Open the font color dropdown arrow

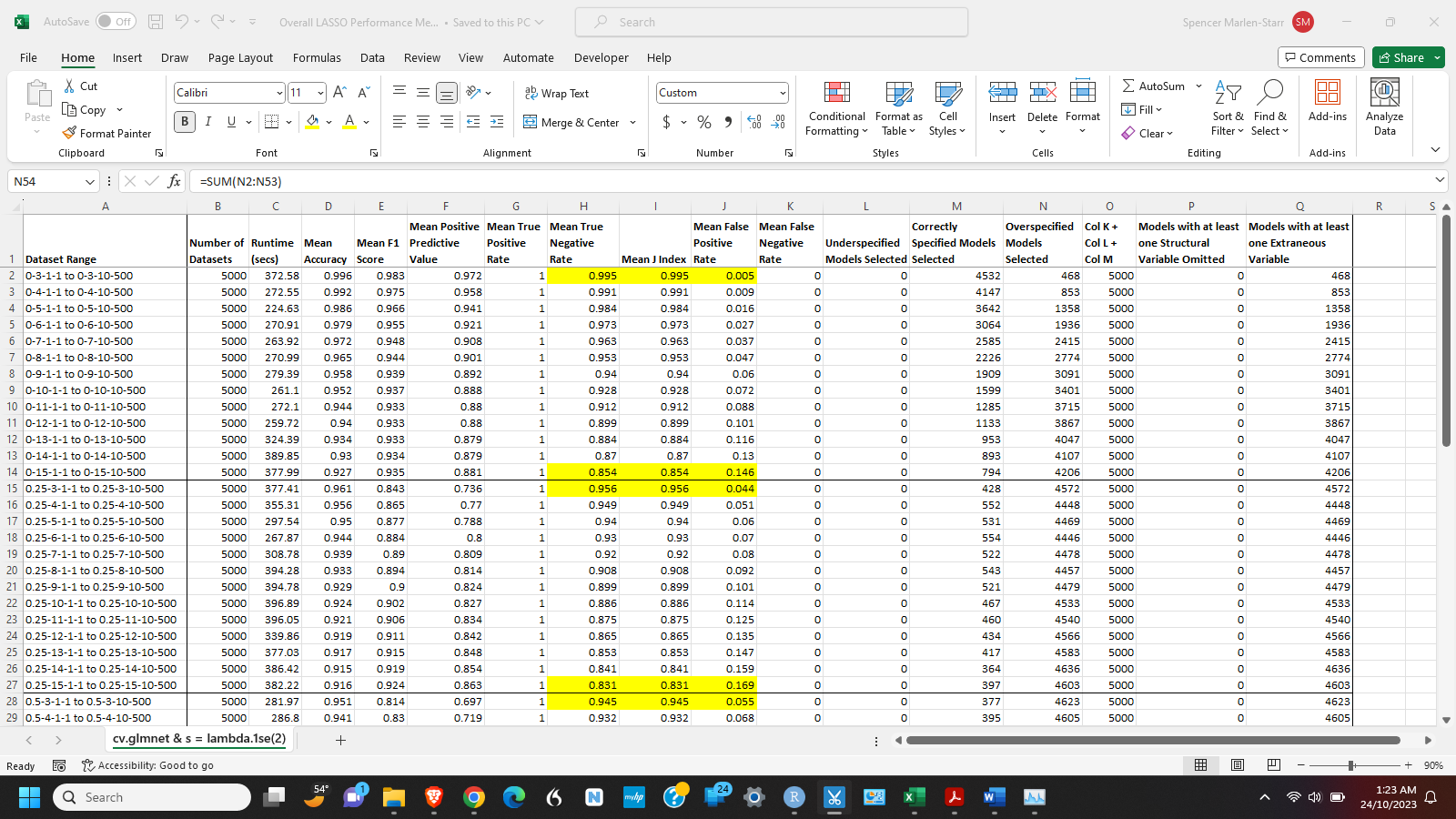point(366,122)
